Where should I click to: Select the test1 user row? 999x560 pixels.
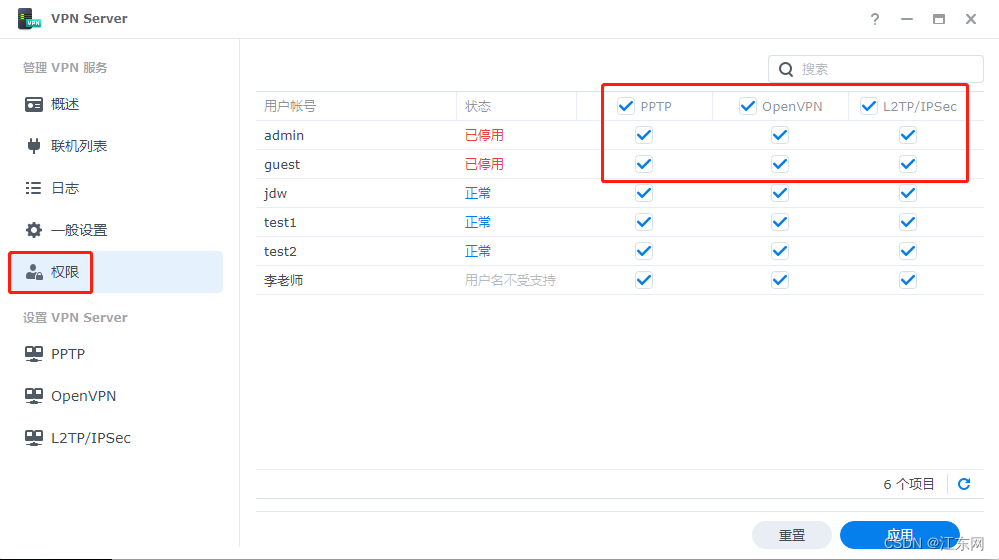coord(281,222)
